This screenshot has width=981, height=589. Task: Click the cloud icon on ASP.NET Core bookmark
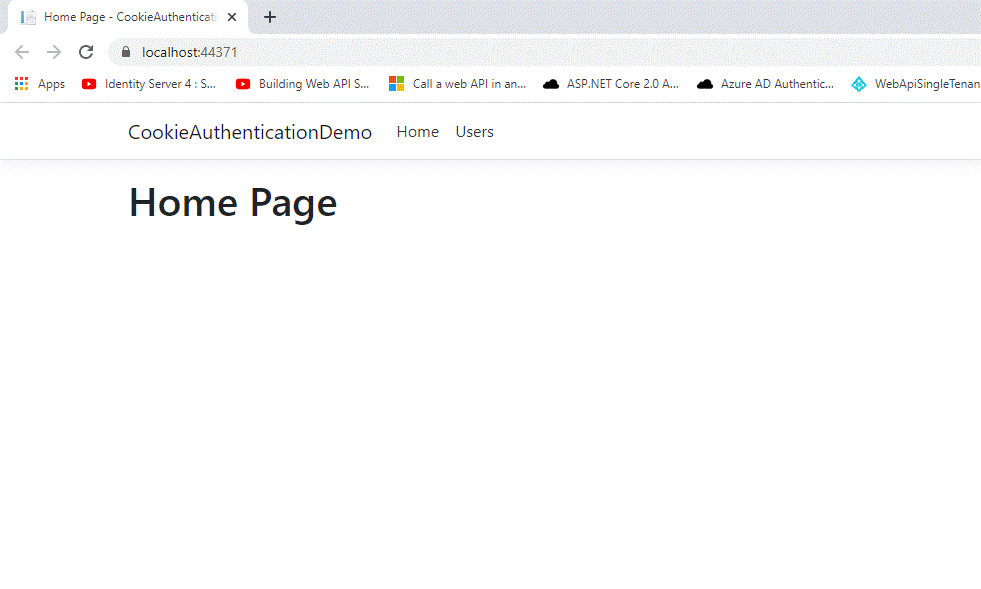[551, 84]
